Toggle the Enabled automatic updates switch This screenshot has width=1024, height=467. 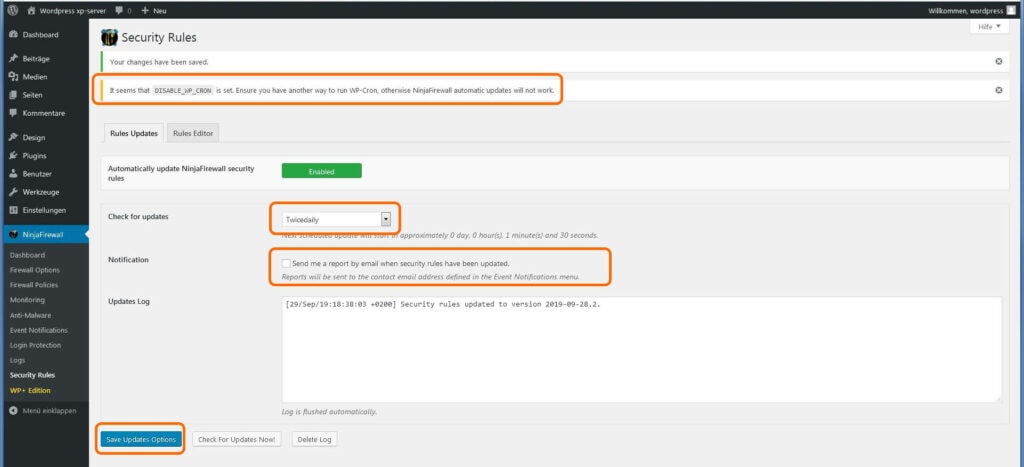[x=321, y=171]
